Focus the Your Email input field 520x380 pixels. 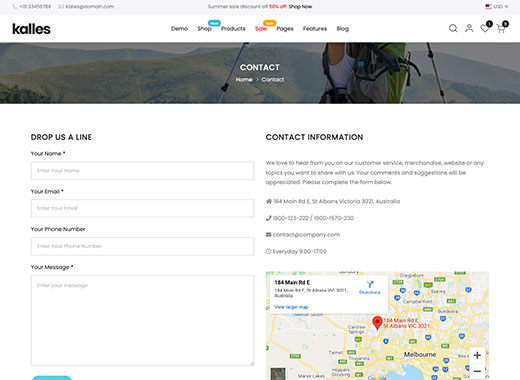coord(143,208)
